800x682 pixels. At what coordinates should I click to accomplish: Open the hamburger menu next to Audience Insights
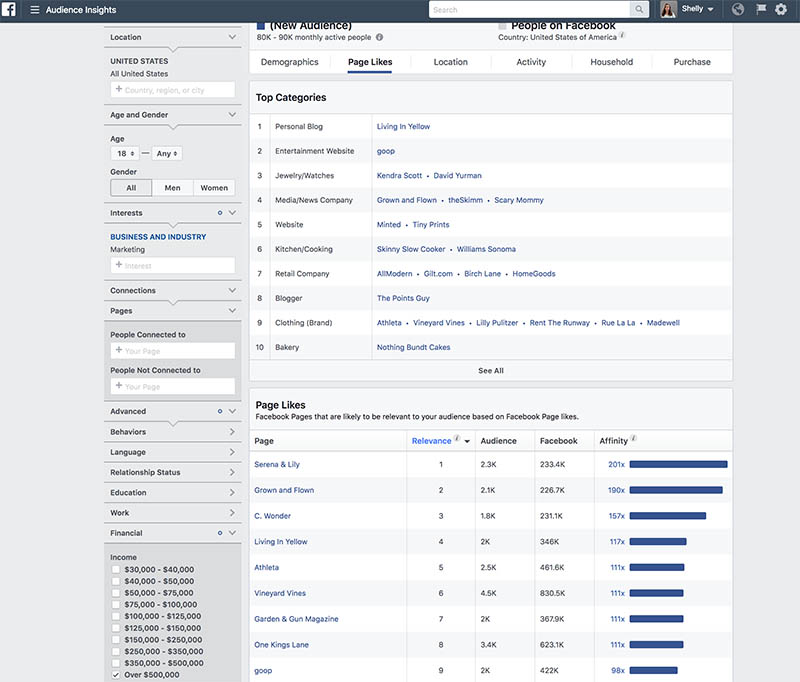click(34, 9)
